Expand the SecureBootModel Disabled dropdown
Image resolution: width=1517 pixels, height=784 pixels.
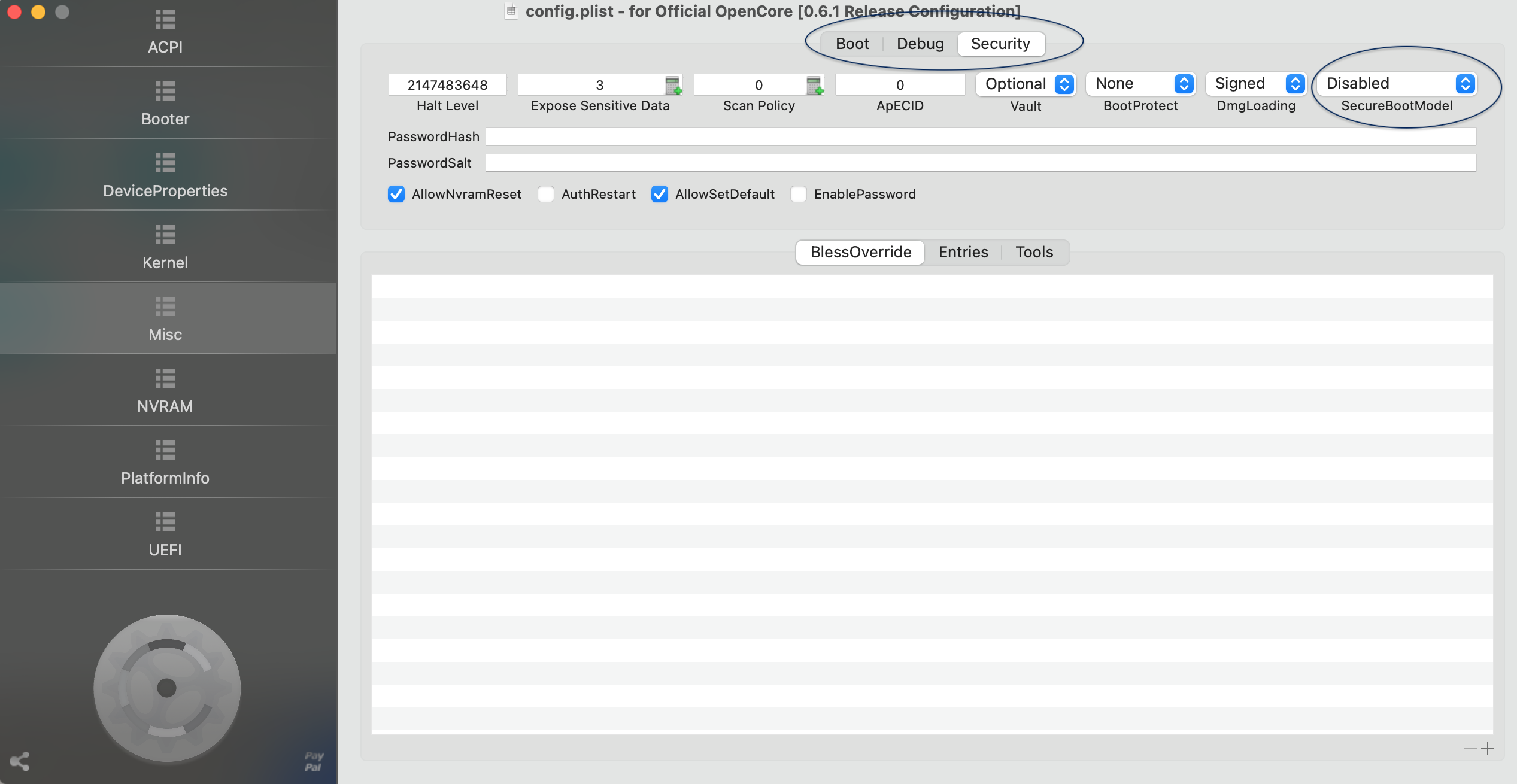(x=1397, y=84)
